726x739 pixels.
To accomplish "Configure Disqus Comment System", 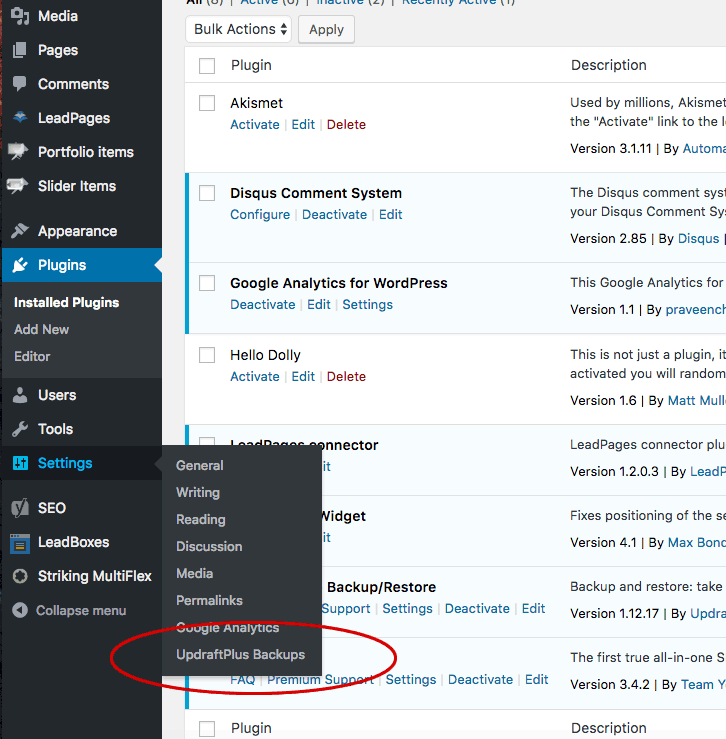I will click(x=260, y=214).
